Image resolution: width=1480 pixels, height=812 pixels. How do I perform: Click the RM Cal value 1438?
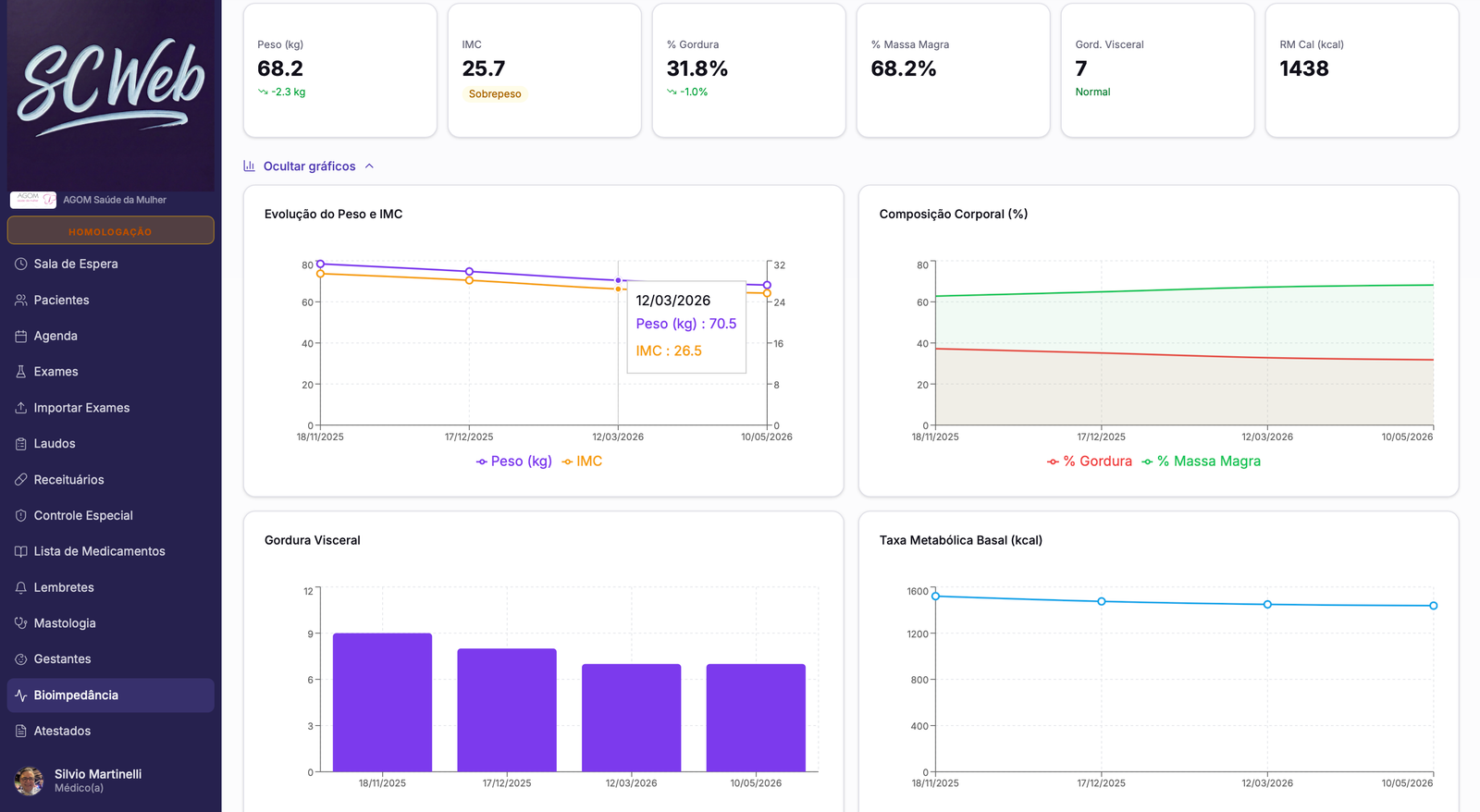tap(1304, 68)
